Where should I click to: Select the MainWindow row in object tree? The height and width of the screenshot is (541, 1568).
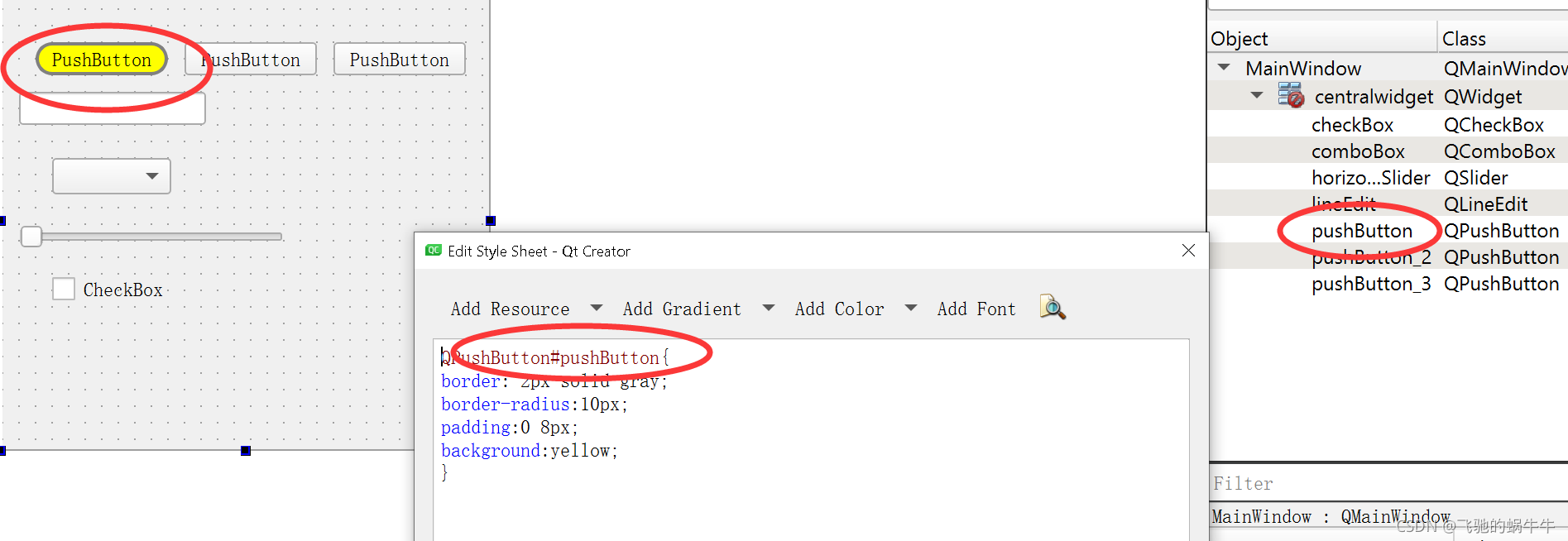point(1388,69)
